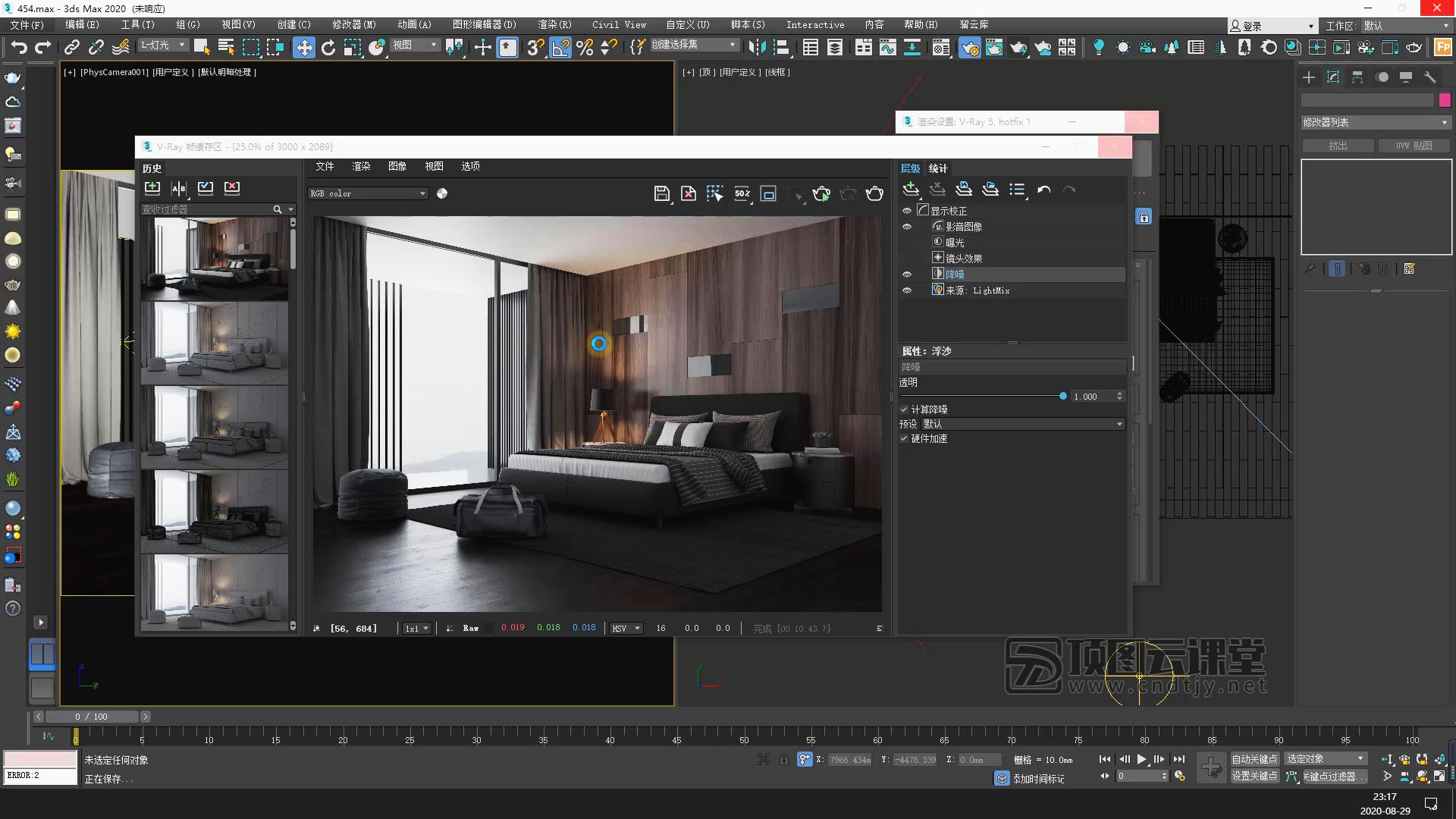
Task: Click the 自动关键点 button
Action: point(1254,759)
